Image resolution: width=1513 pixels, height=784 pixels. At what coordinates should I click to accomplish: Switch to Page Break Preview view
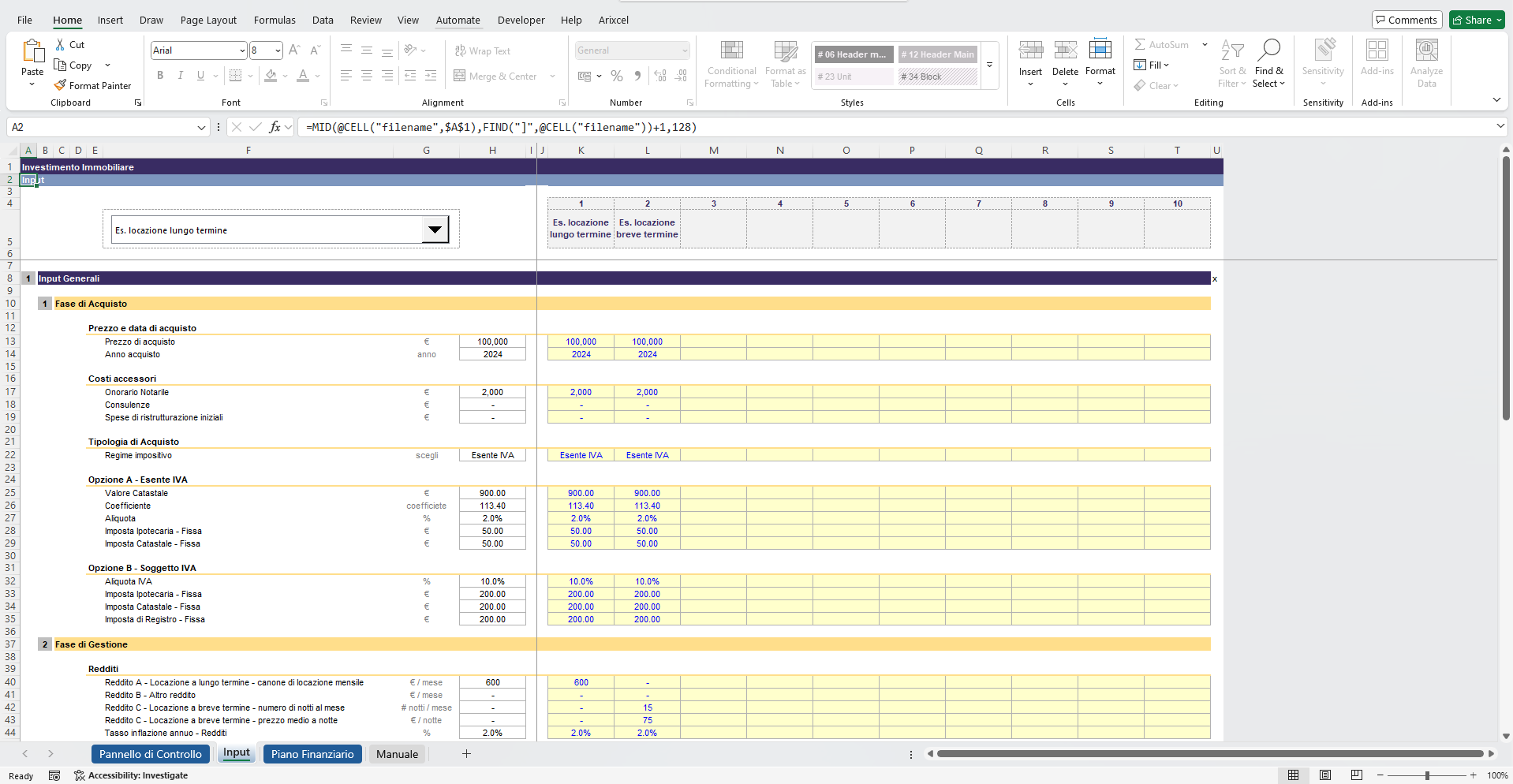click(1356, 775)
